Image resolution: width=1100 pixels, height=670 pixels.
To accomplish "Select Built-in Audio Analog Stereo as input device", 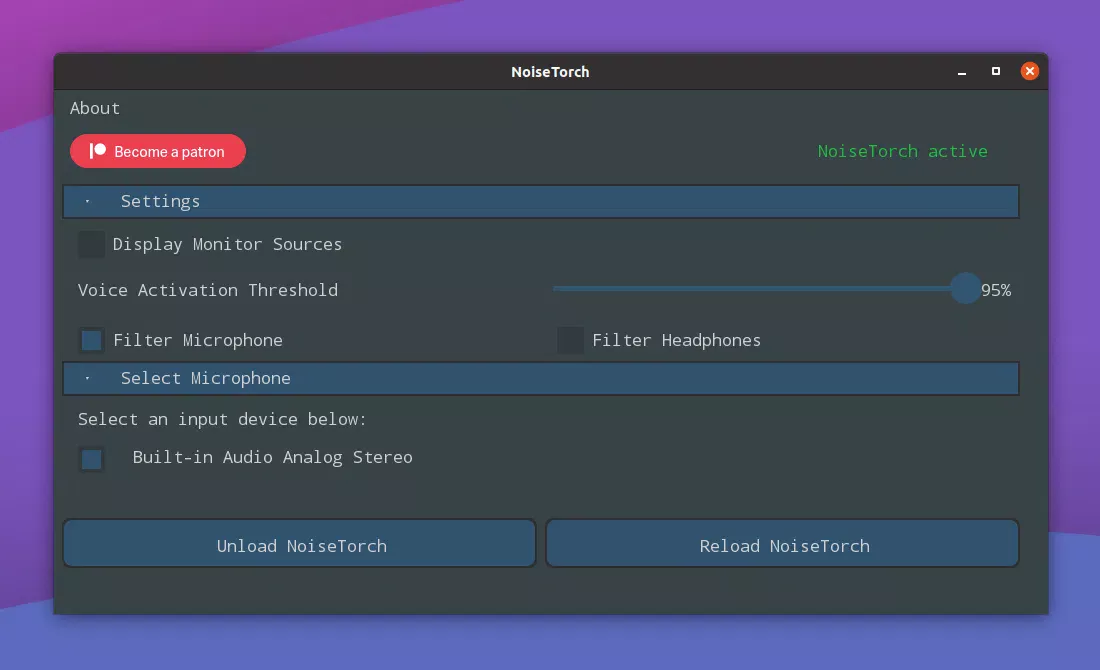I will click(91, 459).
